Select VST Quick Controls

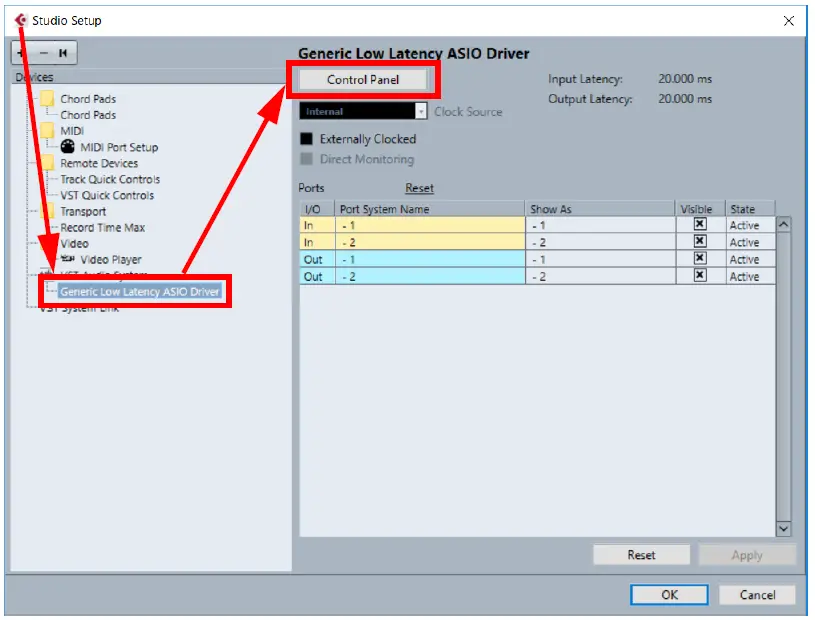tap(107, 195)
